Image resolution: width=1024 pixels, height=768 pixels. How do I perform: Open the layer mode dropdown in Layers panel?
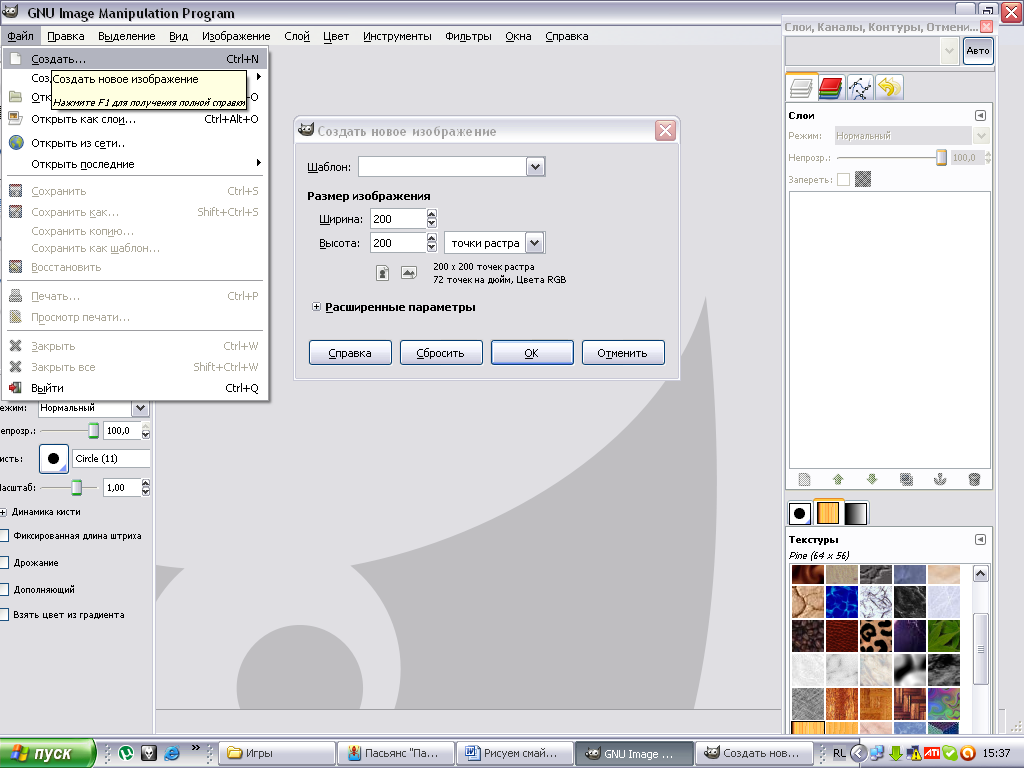[981, 136]
